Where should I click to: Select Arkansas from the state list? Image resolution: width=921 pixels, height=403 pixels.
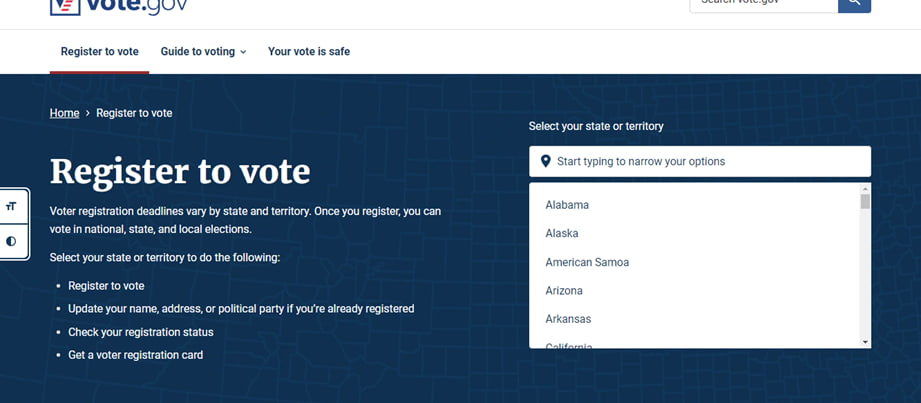(x=568, y=319)
